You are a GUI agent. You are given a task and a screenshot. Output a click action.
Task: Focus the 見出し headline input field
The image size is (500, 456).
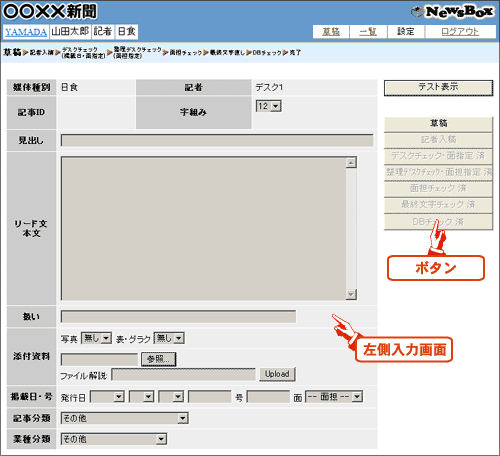(x=217, y=141)
